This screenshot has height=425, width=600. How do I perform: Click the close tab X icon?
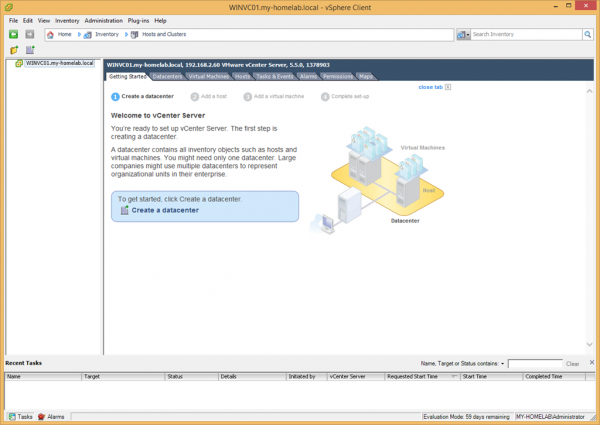coord(448,87)
